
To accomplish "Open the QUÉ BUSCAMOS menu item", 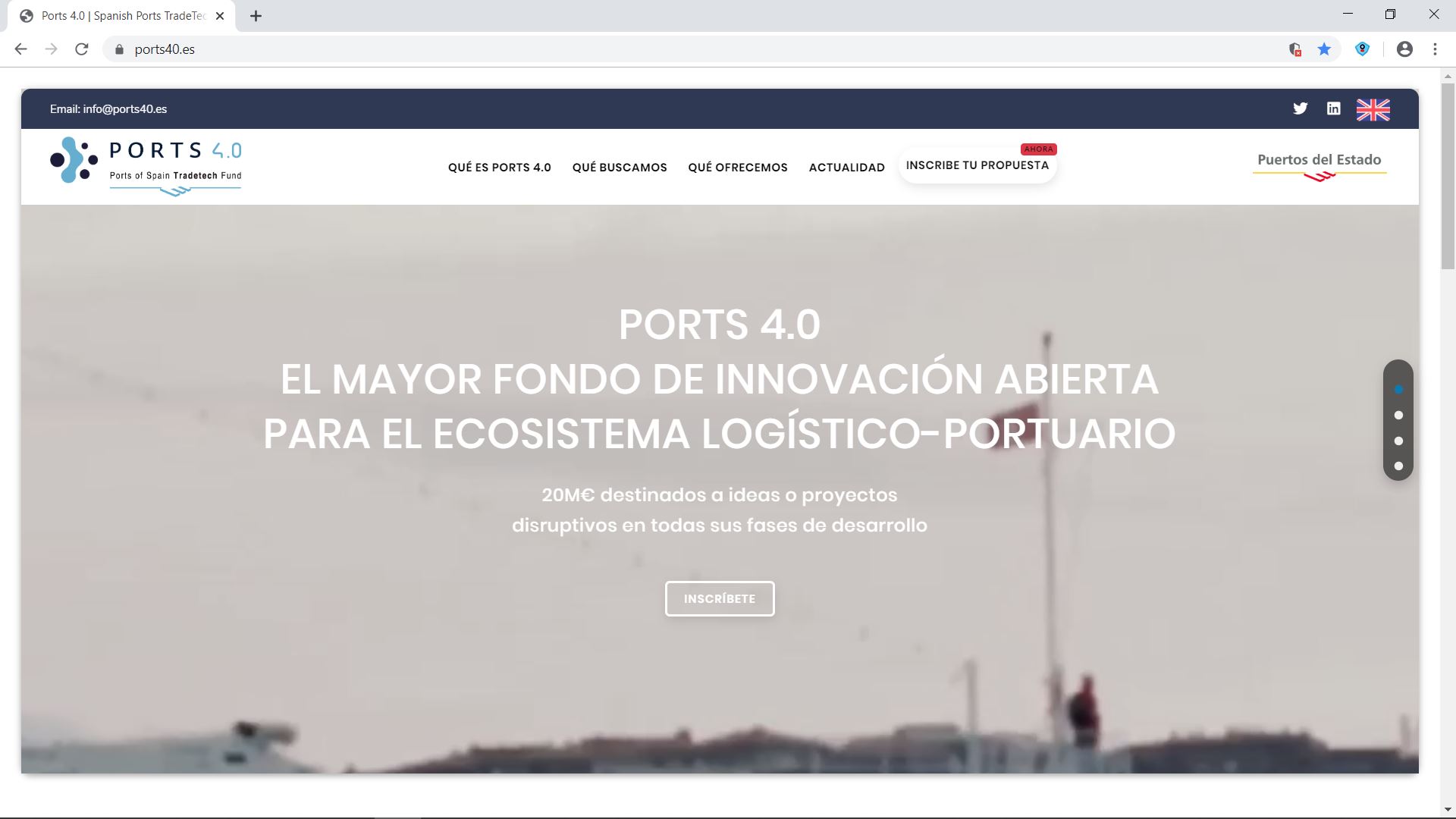I will pos(620,168).
